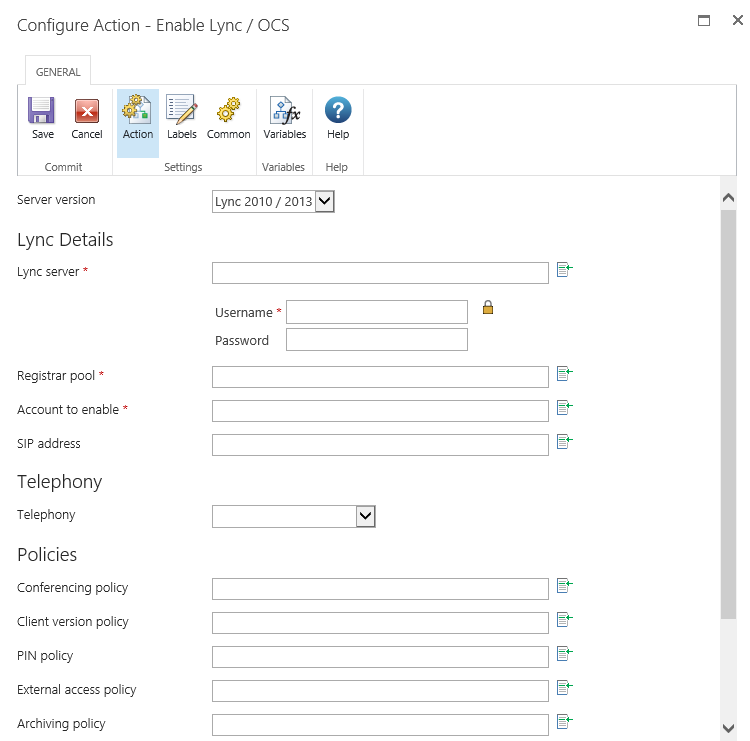Image resolution: width=750 pixels, height=741 pixels.
Task: Maximize the Configure Action dialog
Action: tap(704, 20)
